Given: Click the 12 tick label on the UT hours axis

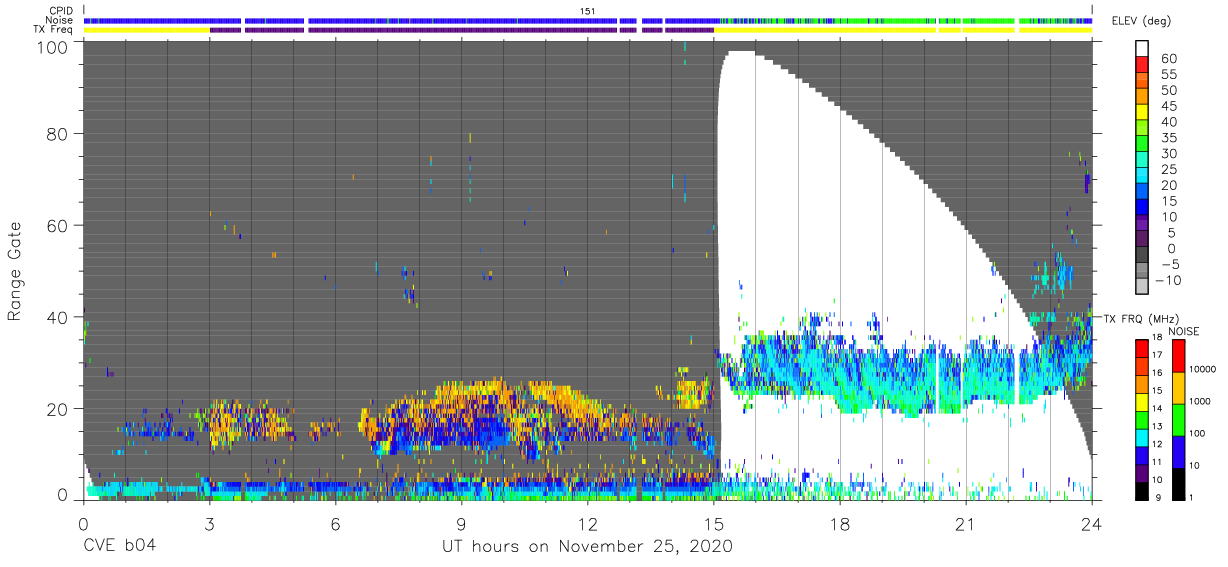Looking at the screenshot, I should click(x=588, y=524).
